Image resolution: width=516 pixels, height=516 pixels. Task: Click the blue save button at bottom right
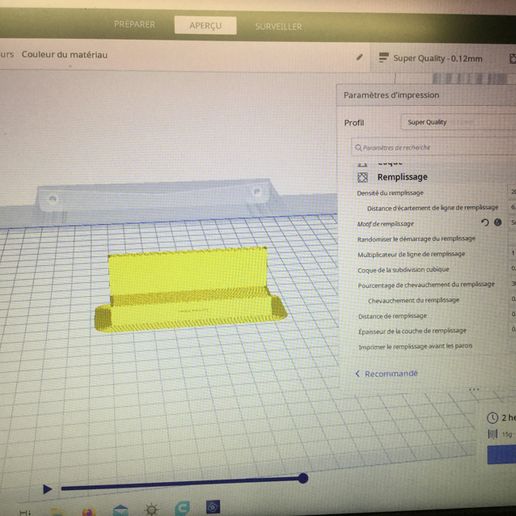[502, 455]
